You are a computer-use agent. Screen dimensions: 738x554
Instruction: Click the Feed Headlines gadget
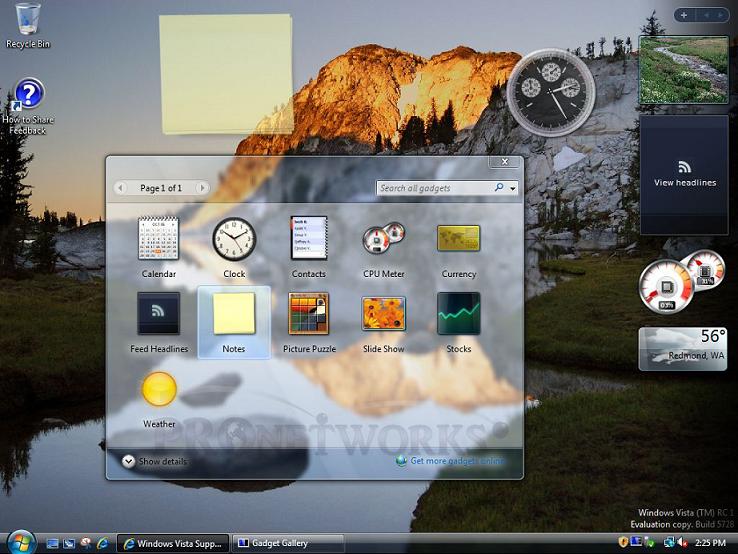(x=158, y=314)
